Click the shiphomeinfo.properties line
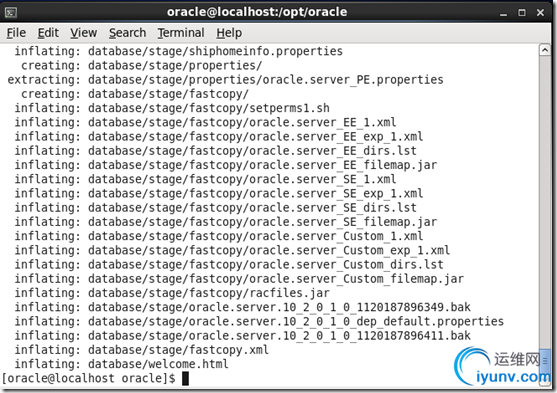 [178, 51]
